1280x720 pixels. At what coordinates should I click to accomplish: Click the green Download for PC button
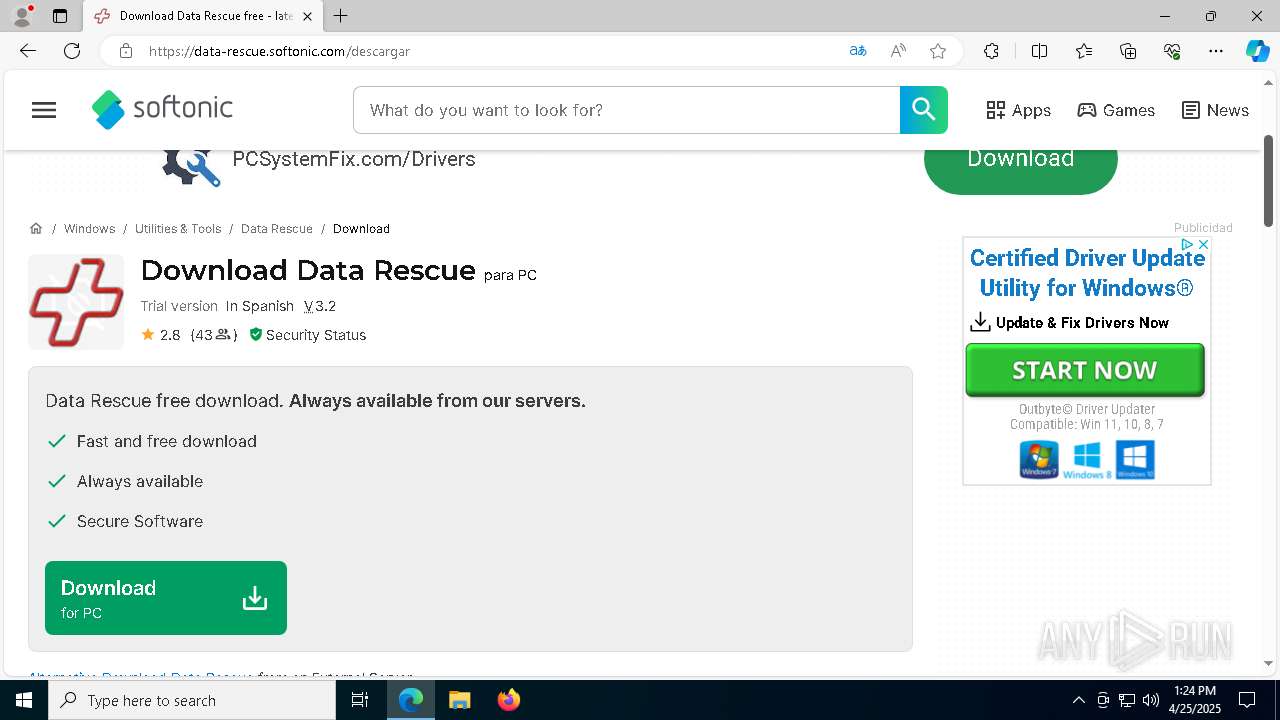166,598
